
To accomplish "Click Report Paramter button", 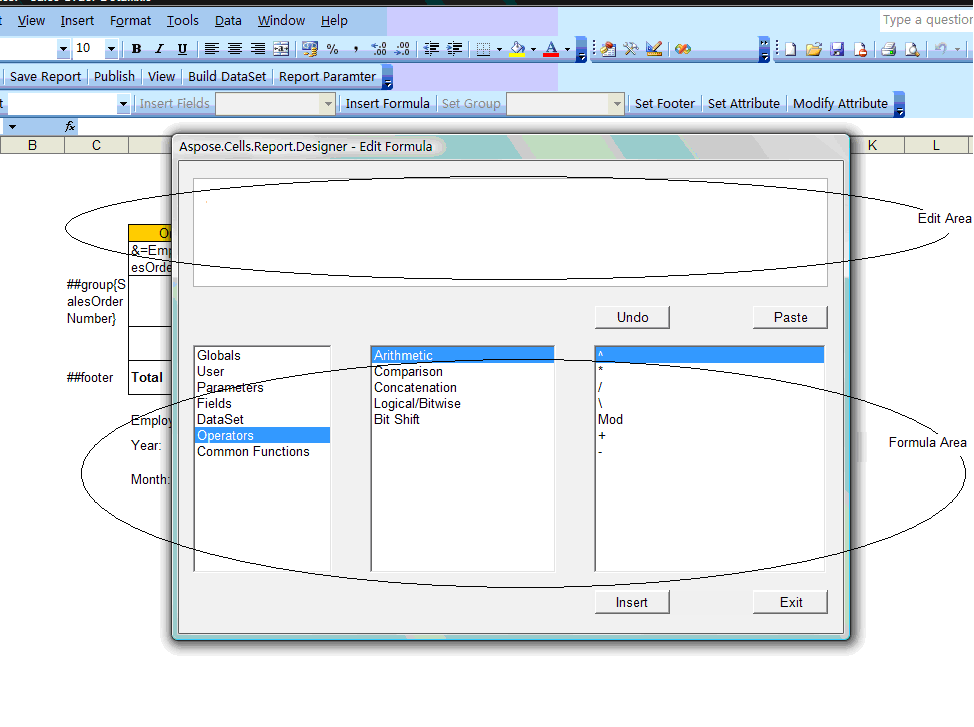I will (x=327, y=76).
